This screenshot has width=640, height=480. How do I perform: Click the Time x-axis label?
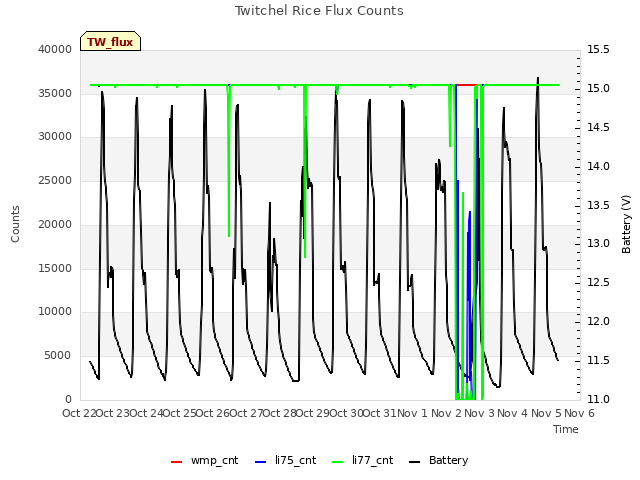(566, 429)
